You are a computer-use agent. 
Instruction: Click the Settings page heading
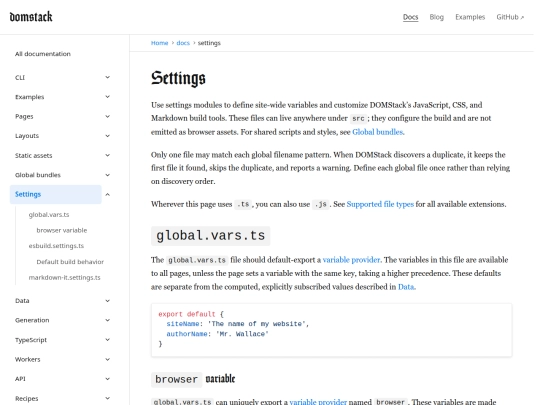tap(178, 78)
